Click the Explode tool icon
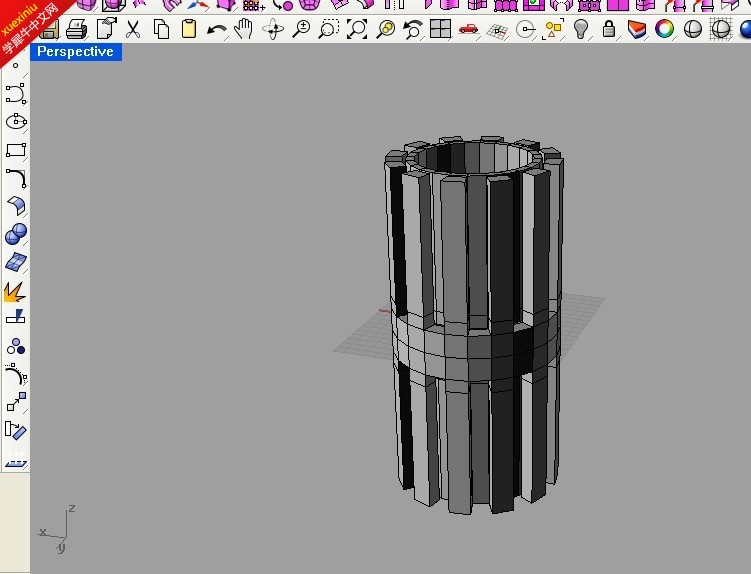 [14, 291]
